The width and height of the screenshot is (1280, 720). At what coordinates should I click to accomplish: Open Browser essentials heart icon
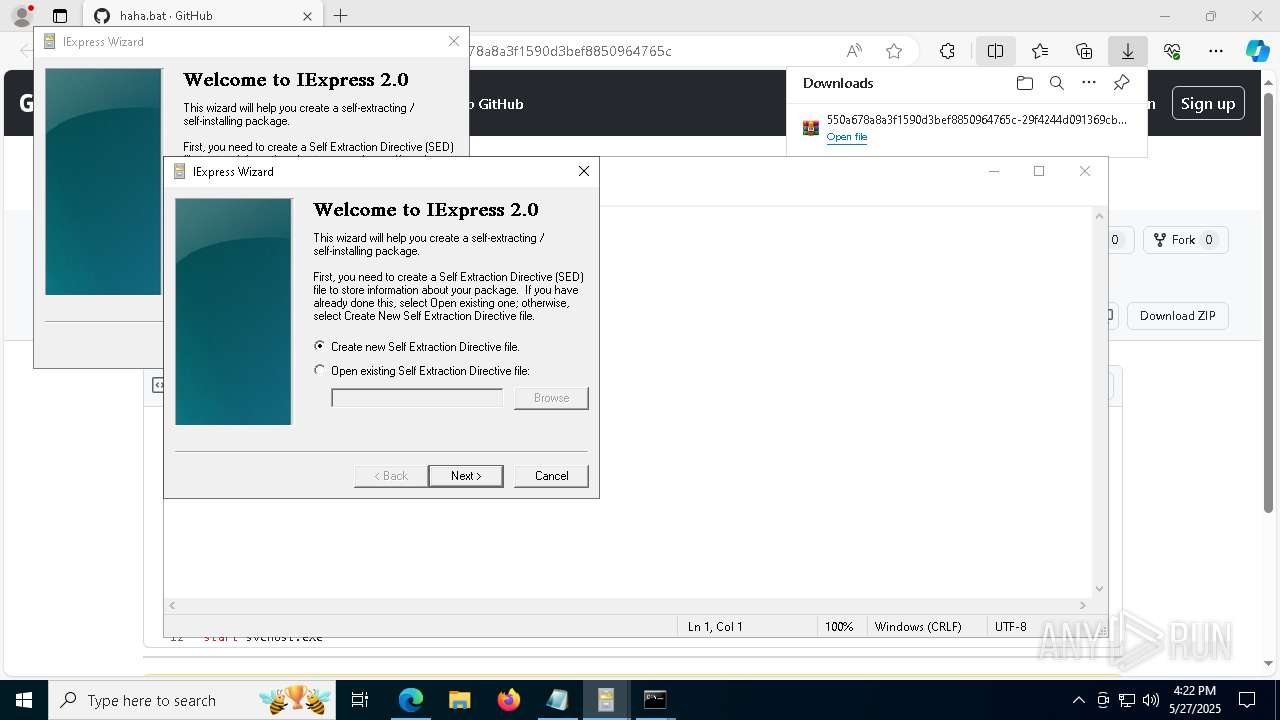pyautogui.click(x=1172, y=51)
